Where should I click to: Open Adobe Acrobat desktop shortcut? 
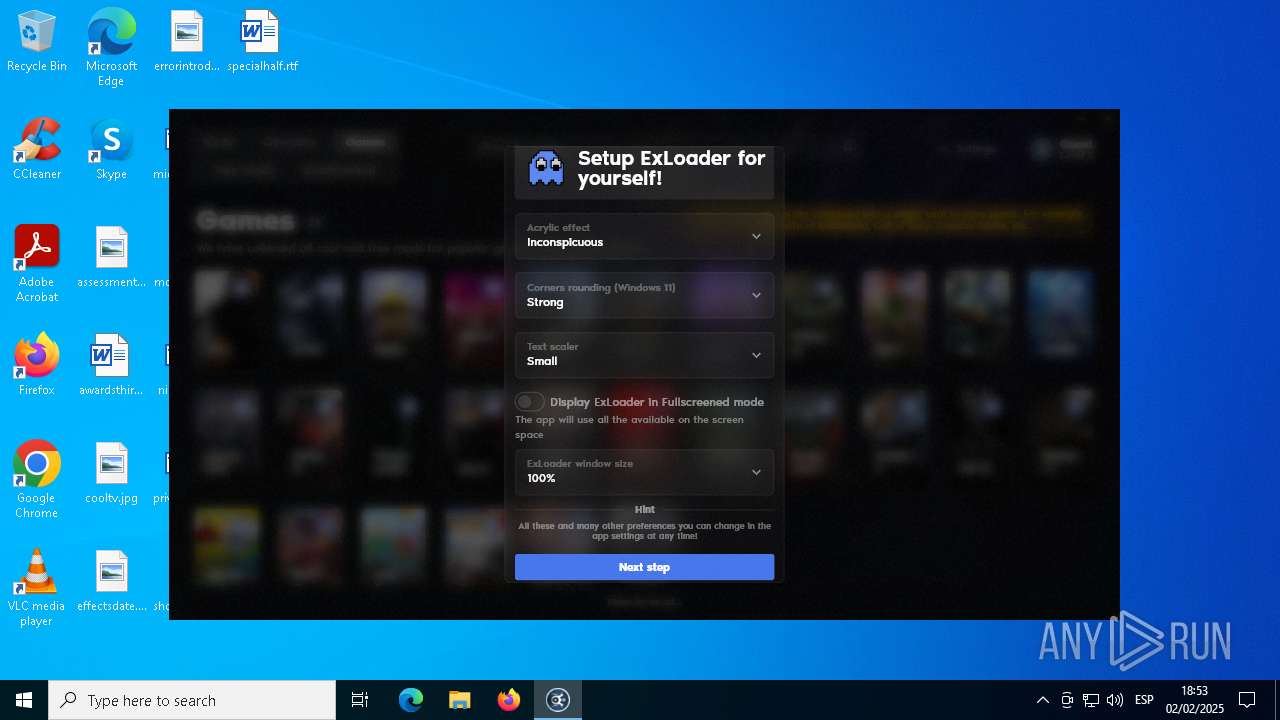(37, 264)
